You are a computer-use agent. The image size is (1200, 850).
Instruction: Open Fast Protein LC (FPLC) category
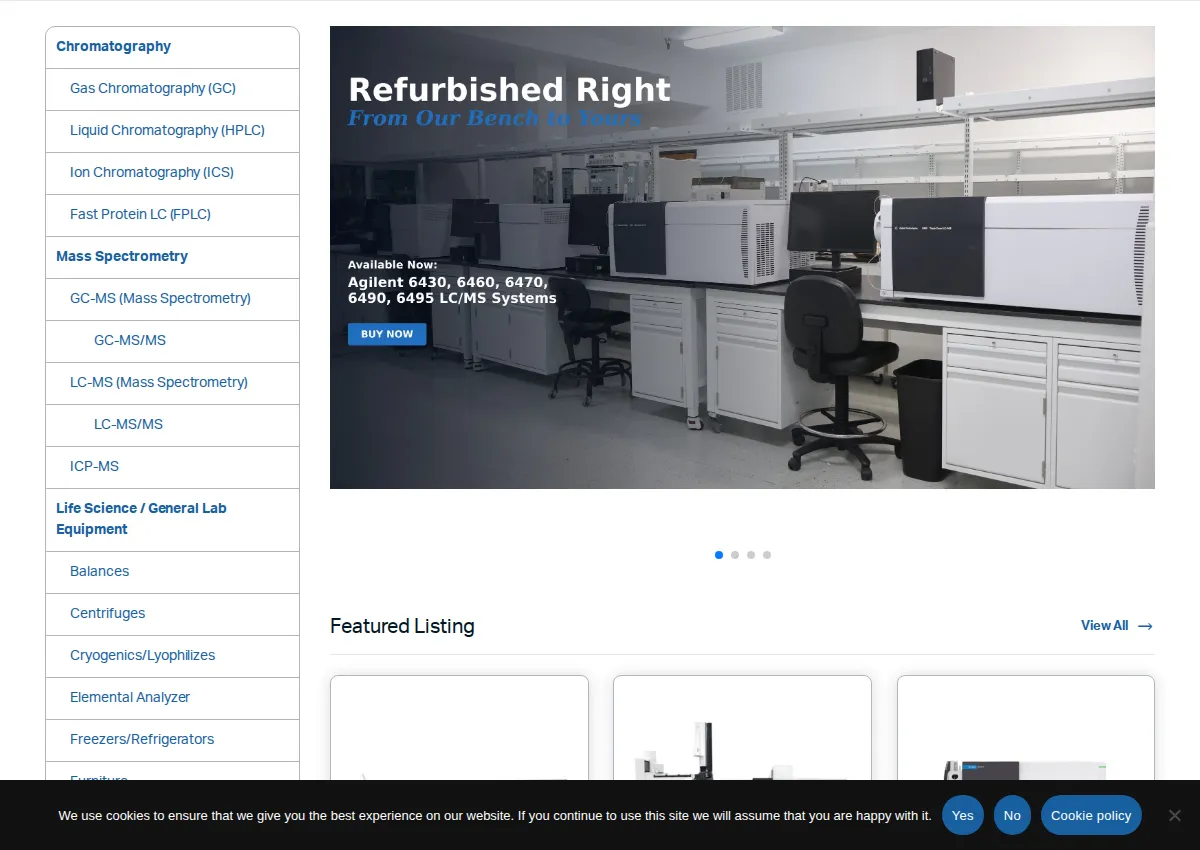140,215
